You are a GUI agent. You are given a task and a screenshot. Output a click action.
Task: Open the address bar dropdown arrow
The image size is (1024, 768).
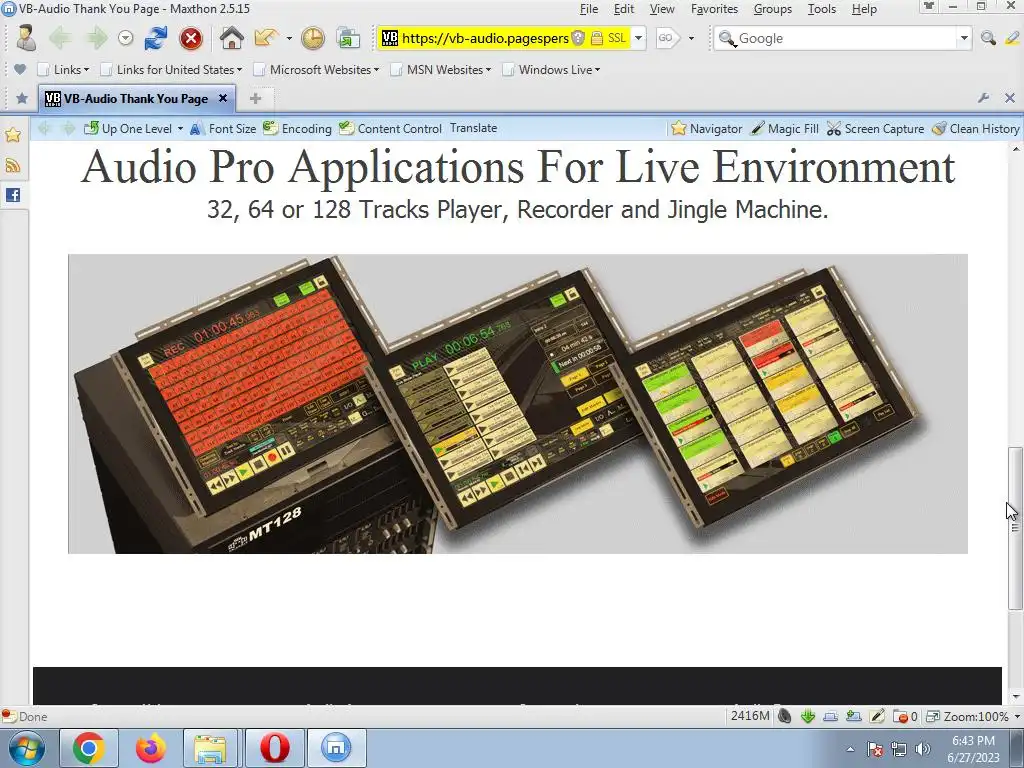point(639,38)
